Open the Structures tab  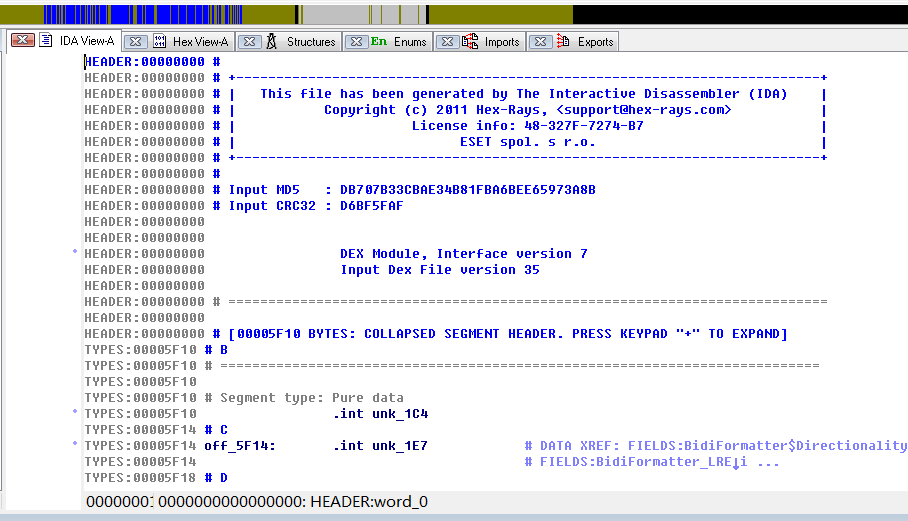coord(311,42)
